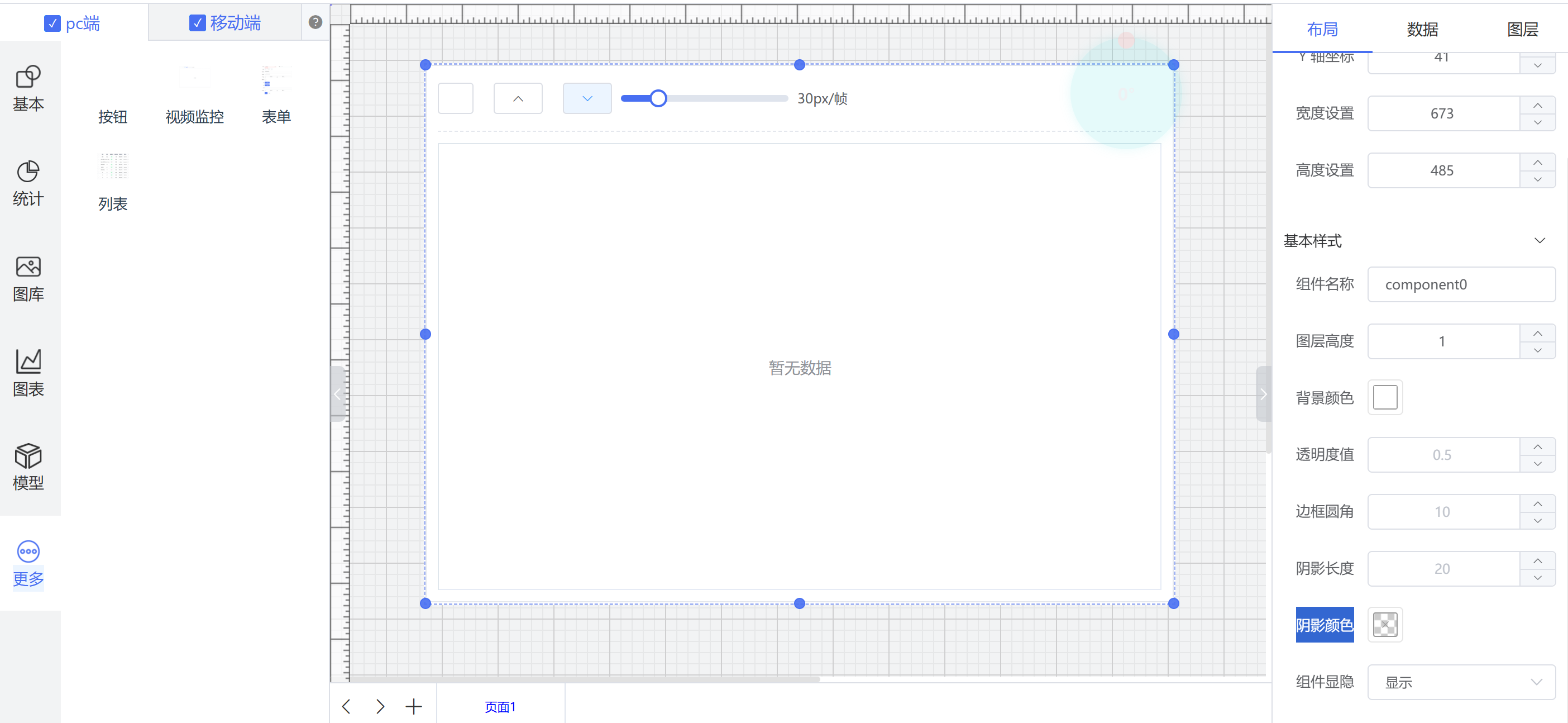The image size is (1568, 723).
Task: Select the 更多 more category
Action: [x=28, y=563]
